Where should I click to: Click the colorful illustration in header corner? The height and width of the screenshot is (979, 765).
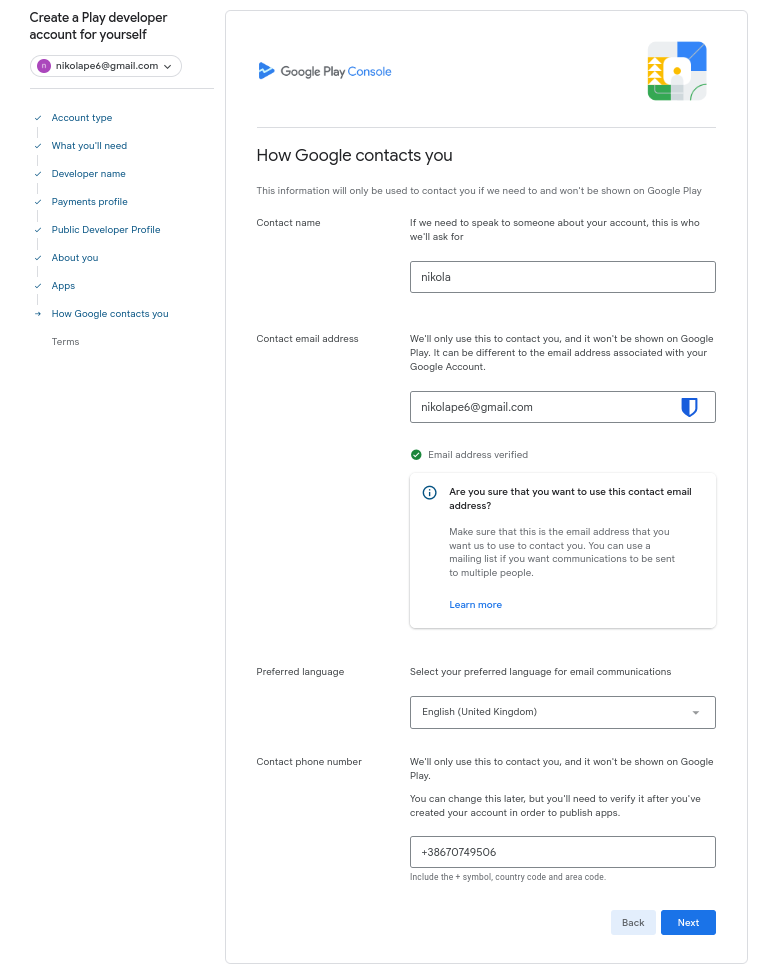[677, 71]
